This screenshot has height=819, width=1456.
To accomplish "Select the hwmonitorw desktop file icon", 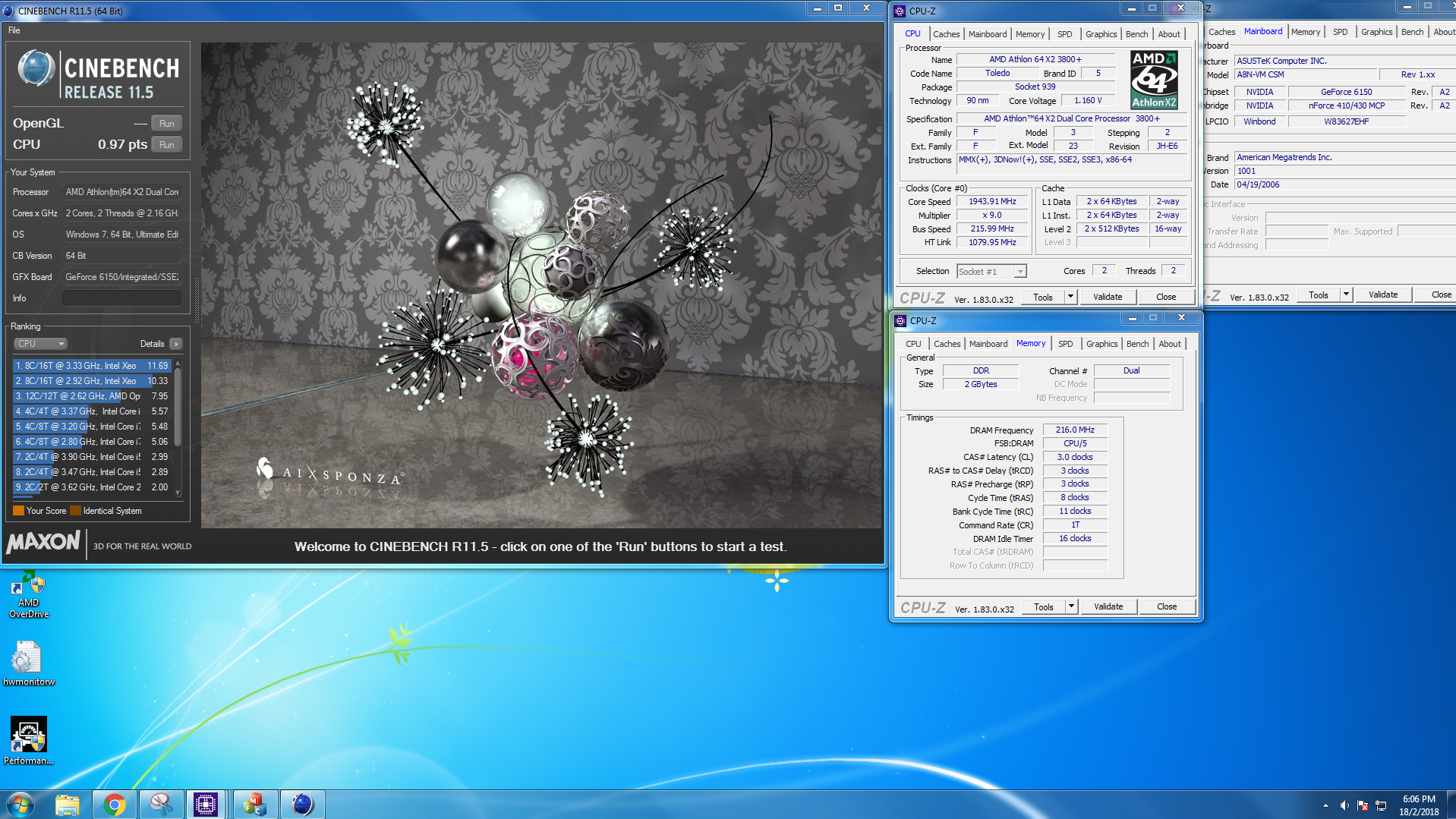I will (x=29, y=663).
